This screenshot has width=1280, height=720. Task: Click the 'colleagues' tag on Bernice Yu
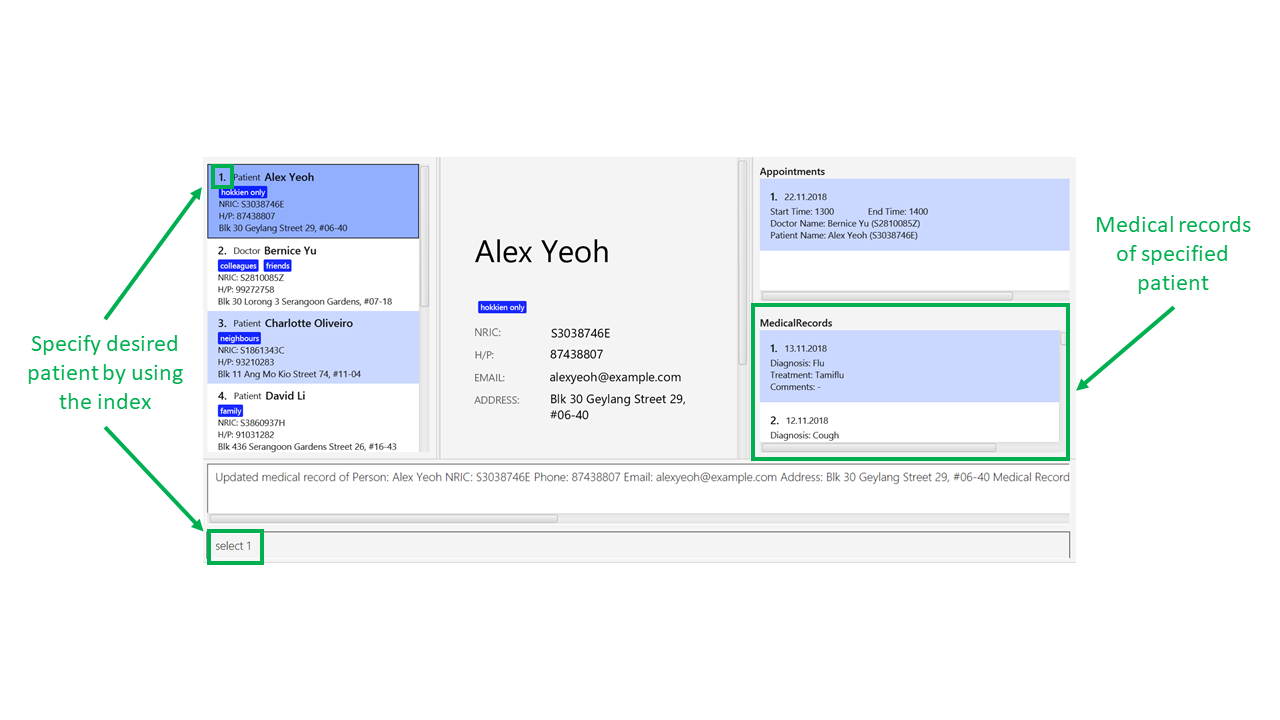tap(238, 266)
